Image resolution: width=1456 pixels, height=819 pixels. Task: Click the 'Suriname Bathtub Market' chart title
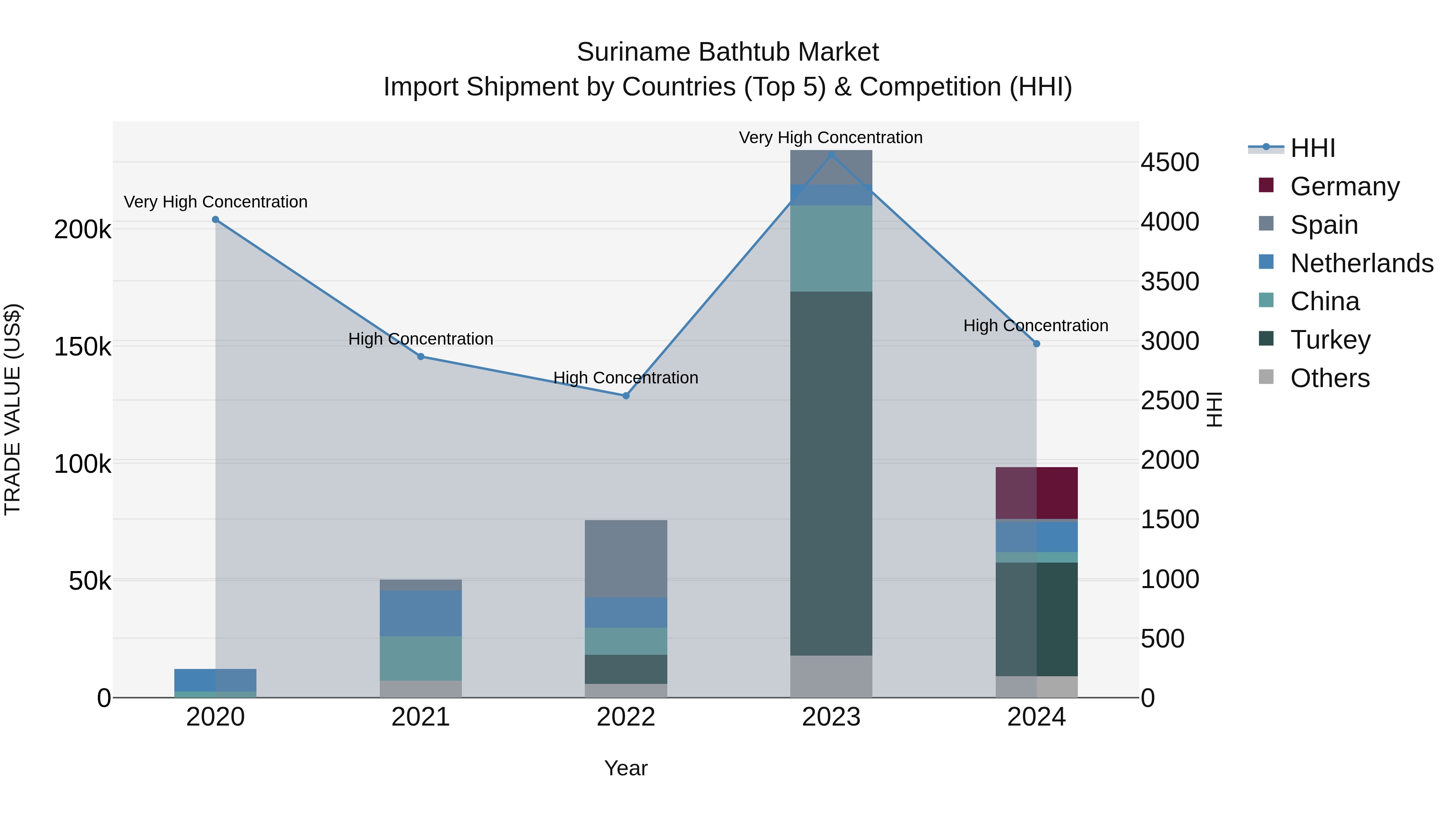coord(728,52)
